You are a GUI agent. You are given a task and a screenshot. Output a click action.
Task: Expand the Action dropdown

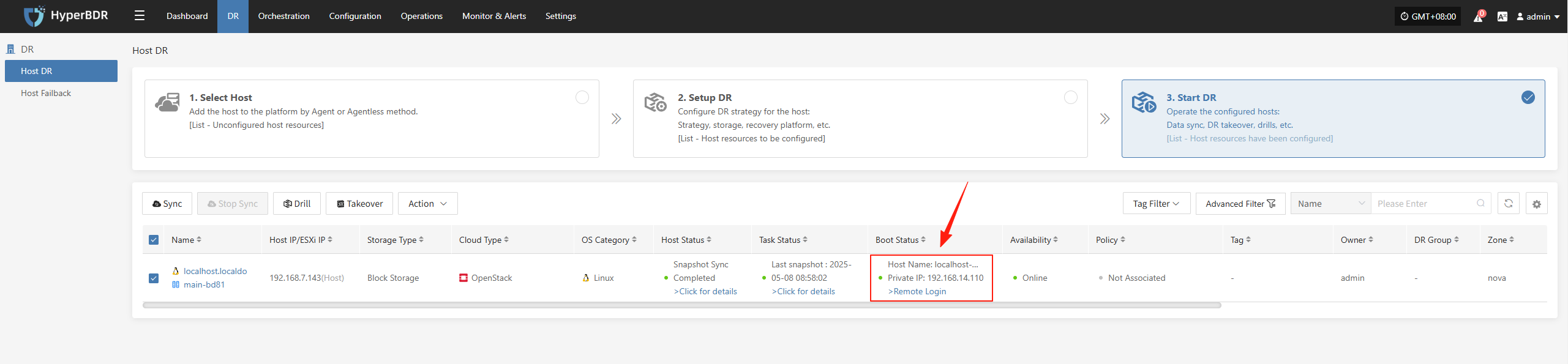tap(428, 204)
